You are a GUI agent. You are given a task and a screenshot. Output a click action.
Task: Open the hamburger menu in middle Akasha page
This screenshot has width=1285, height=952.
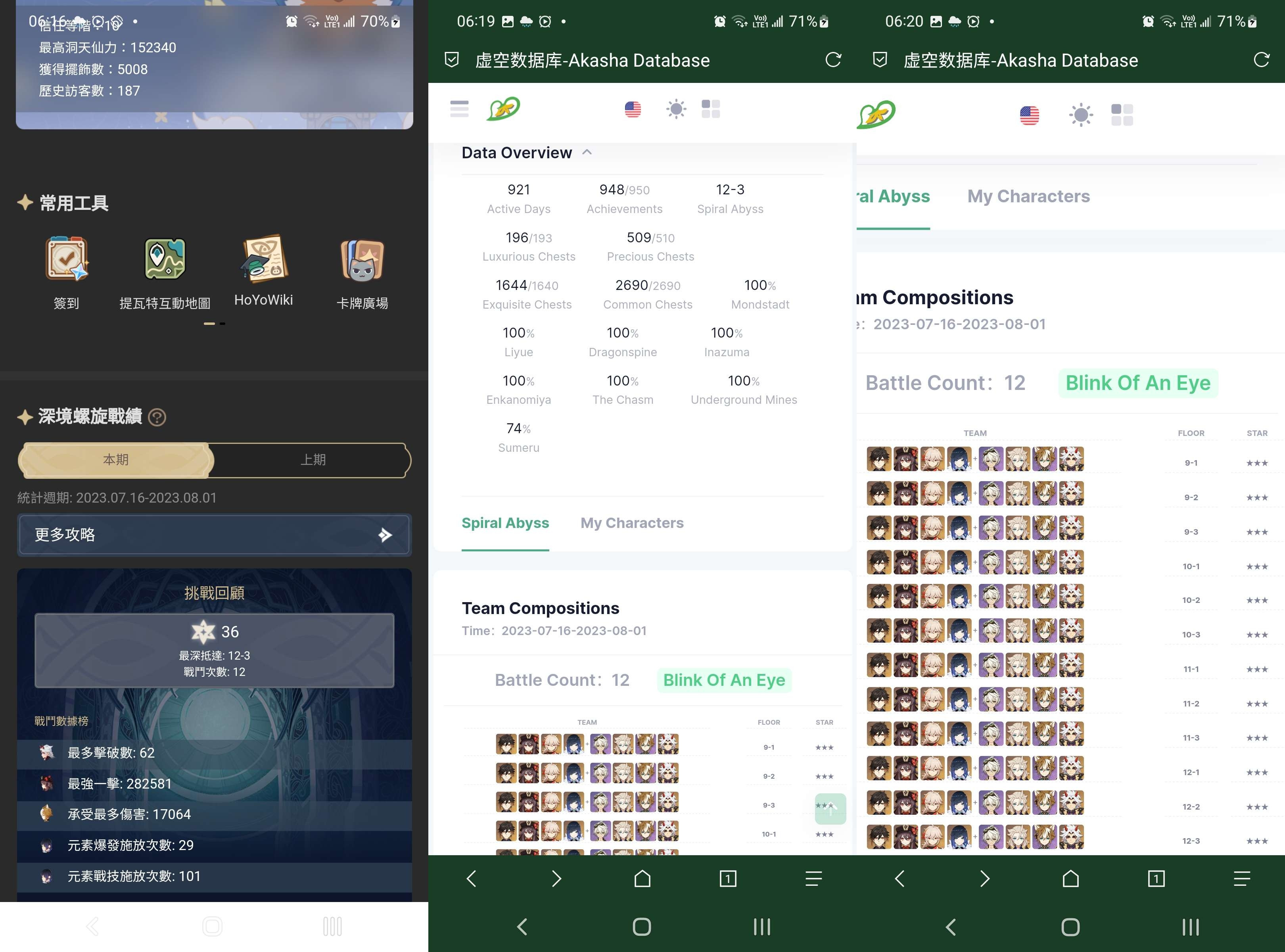(459, 109)
